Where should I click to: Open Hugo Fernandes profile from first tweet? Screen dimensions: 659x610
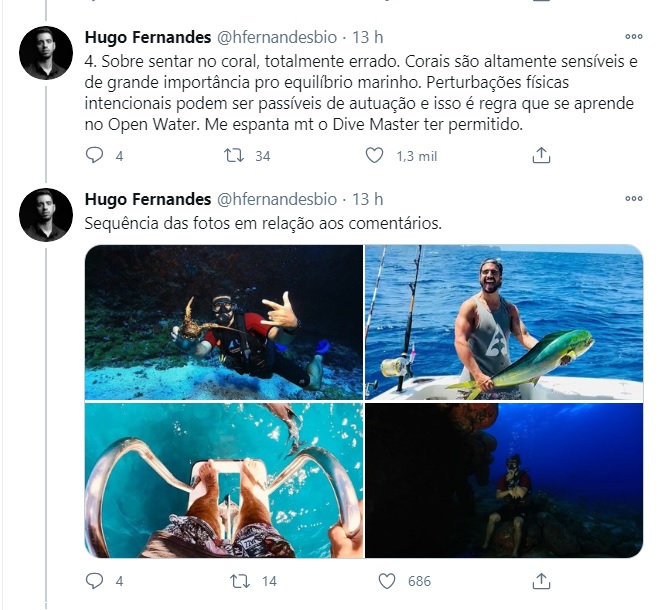click(x=148, y=38)
